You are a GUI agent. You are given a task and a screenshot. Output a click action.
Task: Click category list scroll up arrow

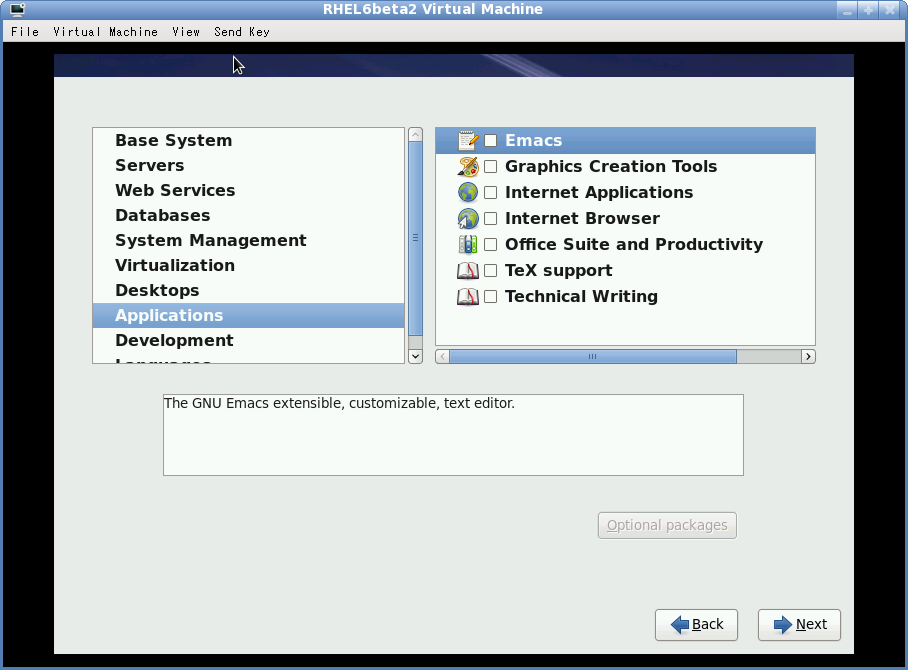[x=415, y=134]
